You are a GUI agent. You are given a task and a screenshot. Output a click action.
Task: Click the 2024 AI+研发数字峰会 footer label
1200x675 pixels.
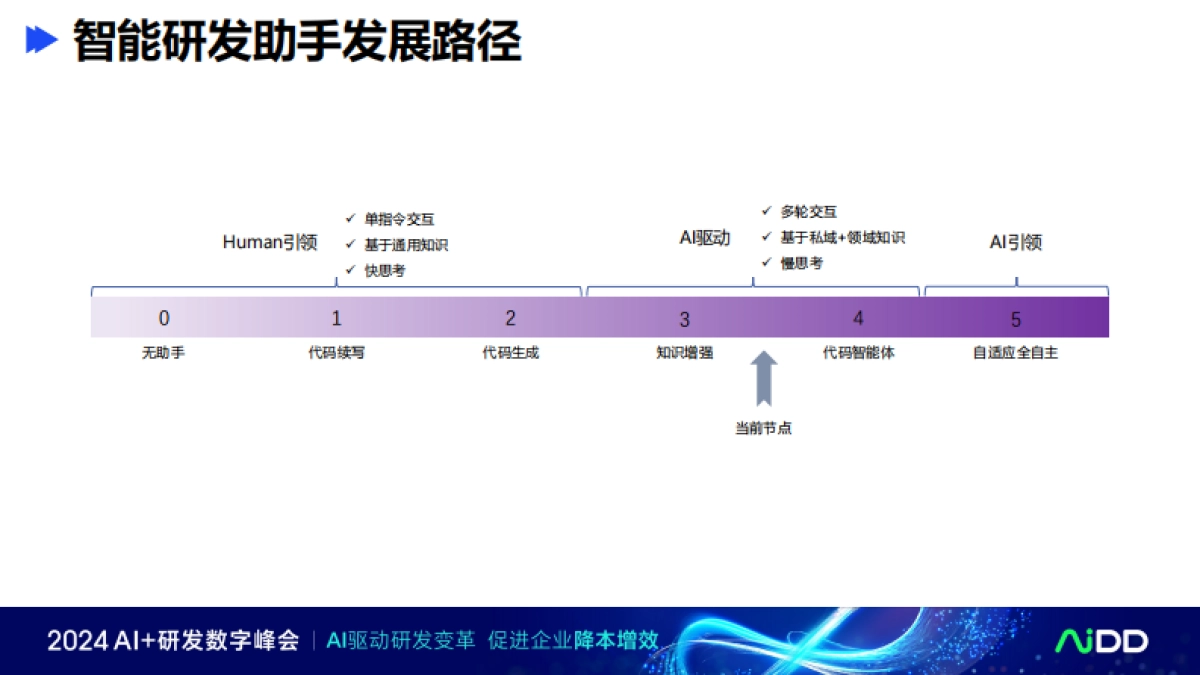(x=172, y=640)
